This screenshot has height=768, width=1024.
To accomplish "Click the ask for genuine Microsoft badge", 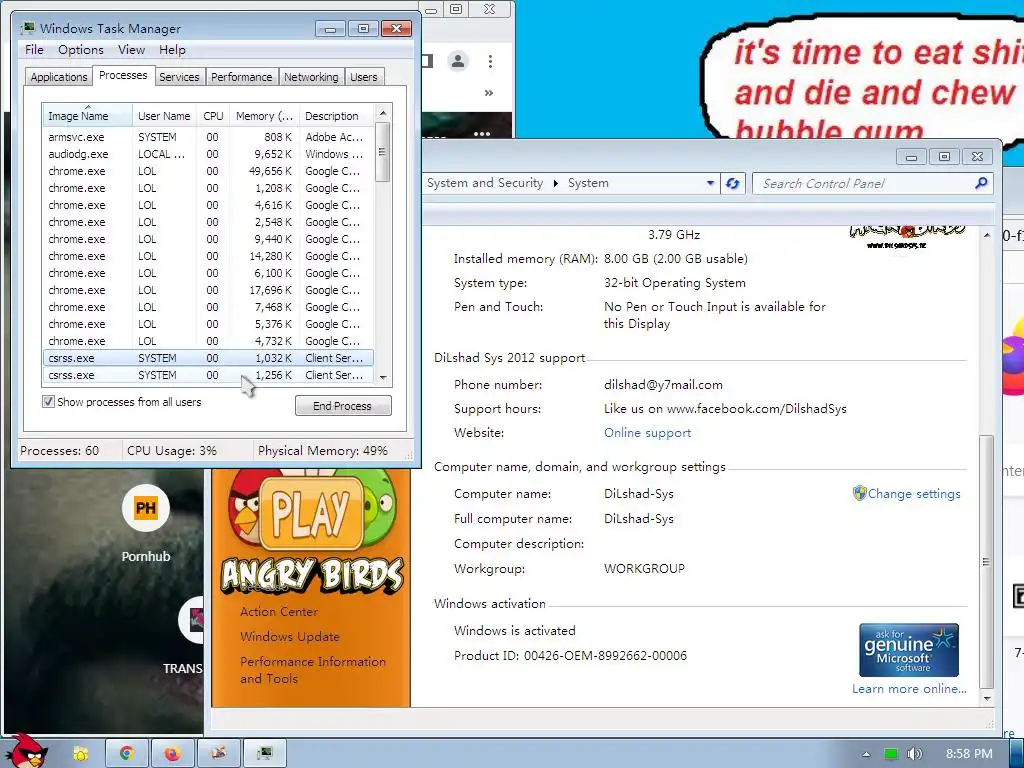I will point(908,650).
